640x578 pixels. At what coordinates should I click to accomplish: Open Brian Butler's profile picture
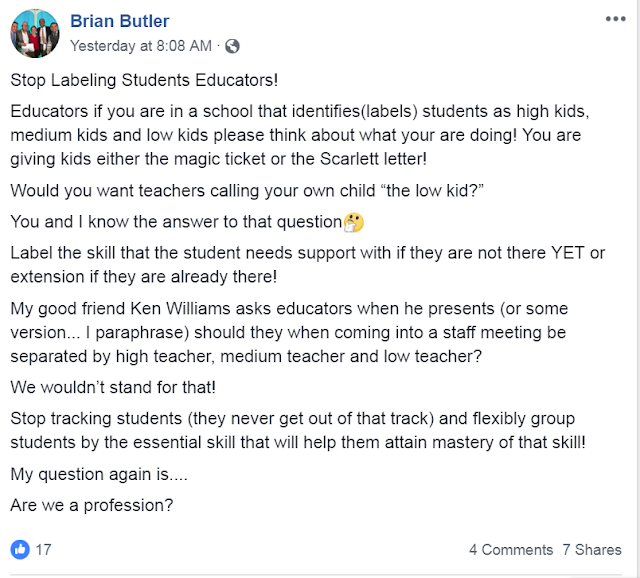point(35,33)
